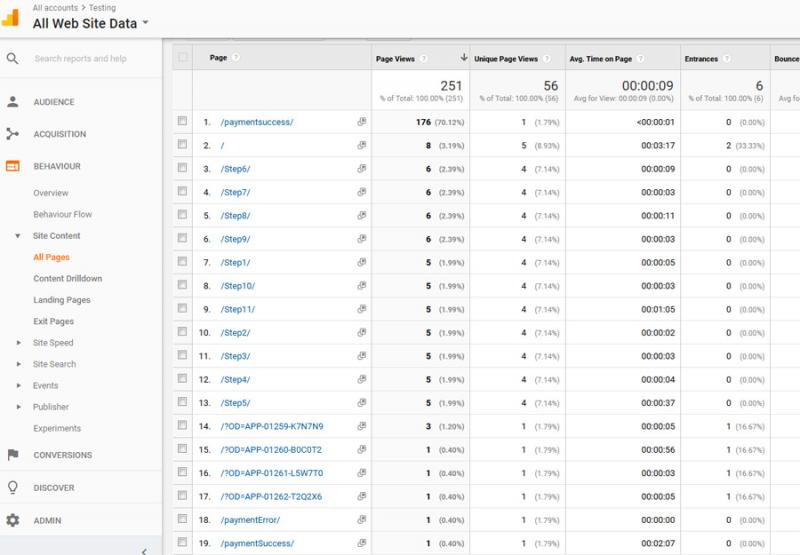
Task: Click the Acquisition icon in sidebar
Action: [x=12, y=134]
